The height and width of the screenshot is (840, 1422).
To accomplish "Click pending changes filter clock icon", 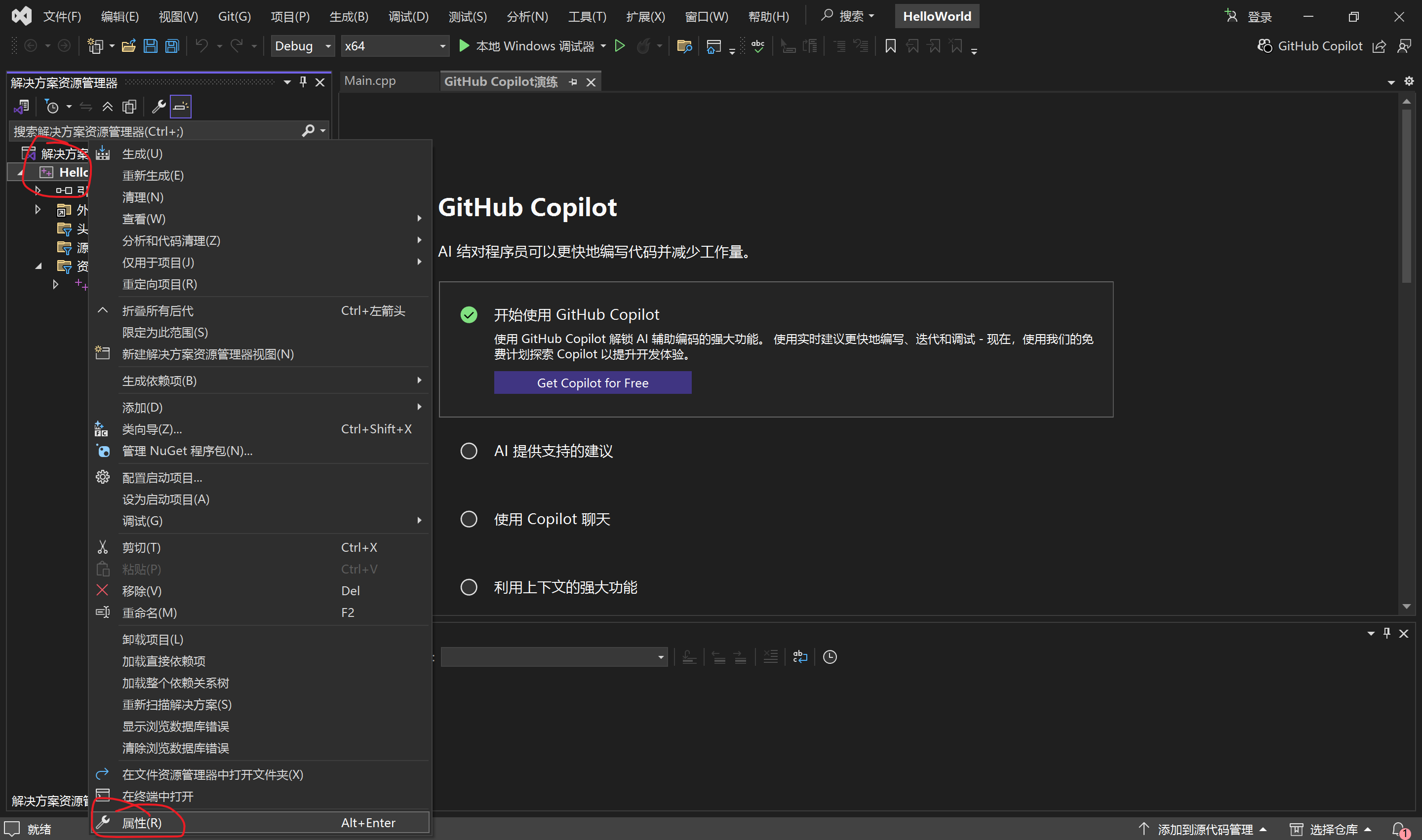I will 52,107.
